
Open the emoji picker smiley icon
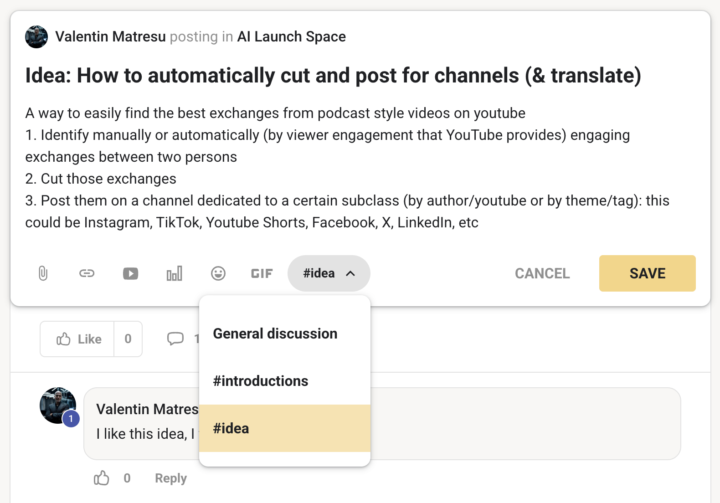pyautogui.click(x=218, y=273)
